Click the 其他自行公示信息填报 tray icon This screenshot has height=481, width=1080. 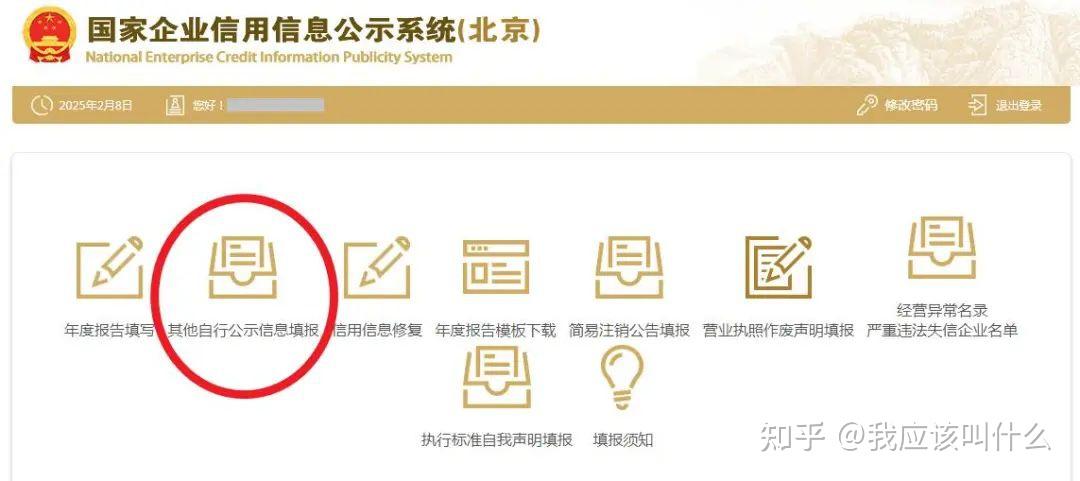[x=242, y=267]
